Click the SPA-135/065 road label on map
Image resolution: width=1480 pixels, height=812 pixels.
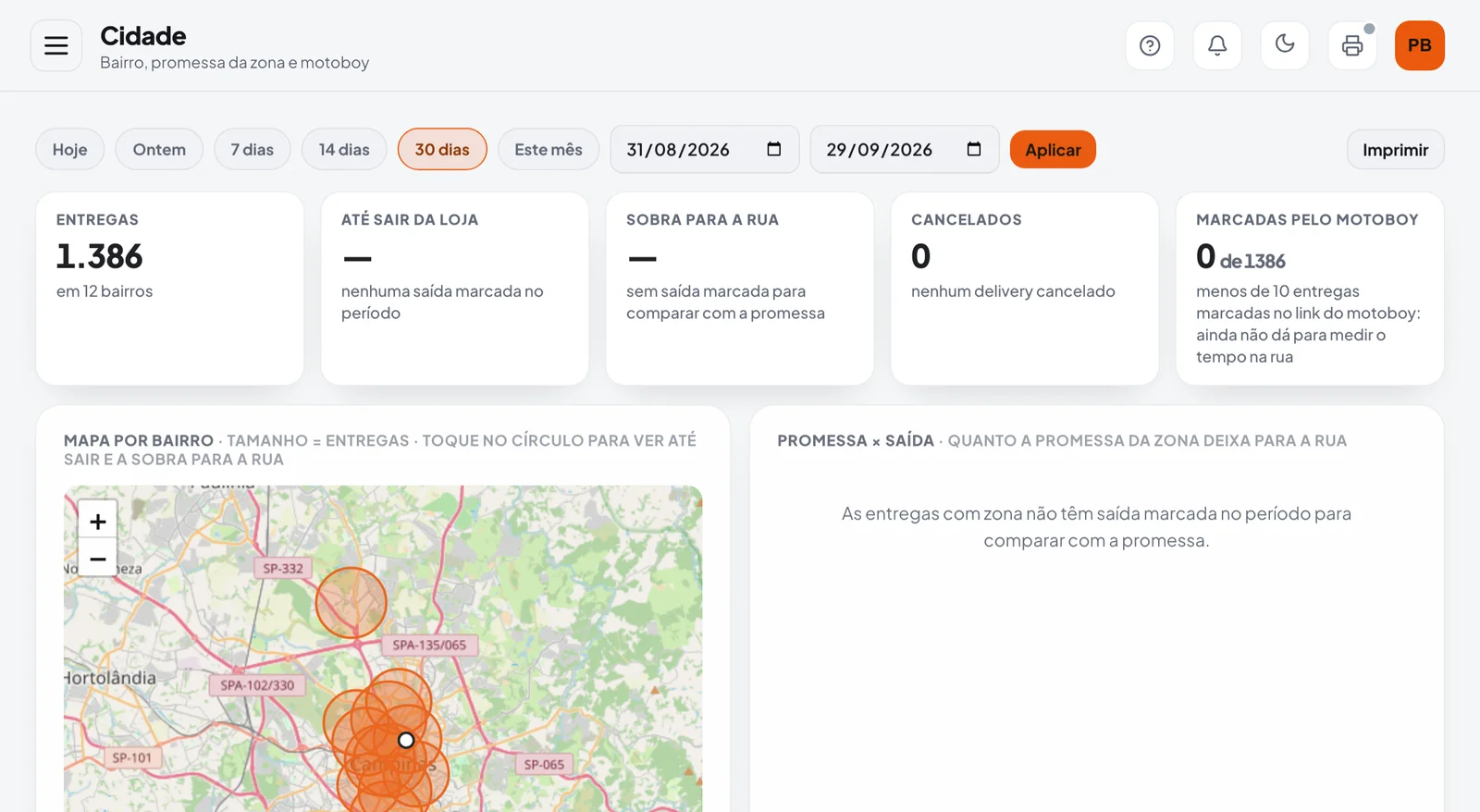(x=429, y=645)
